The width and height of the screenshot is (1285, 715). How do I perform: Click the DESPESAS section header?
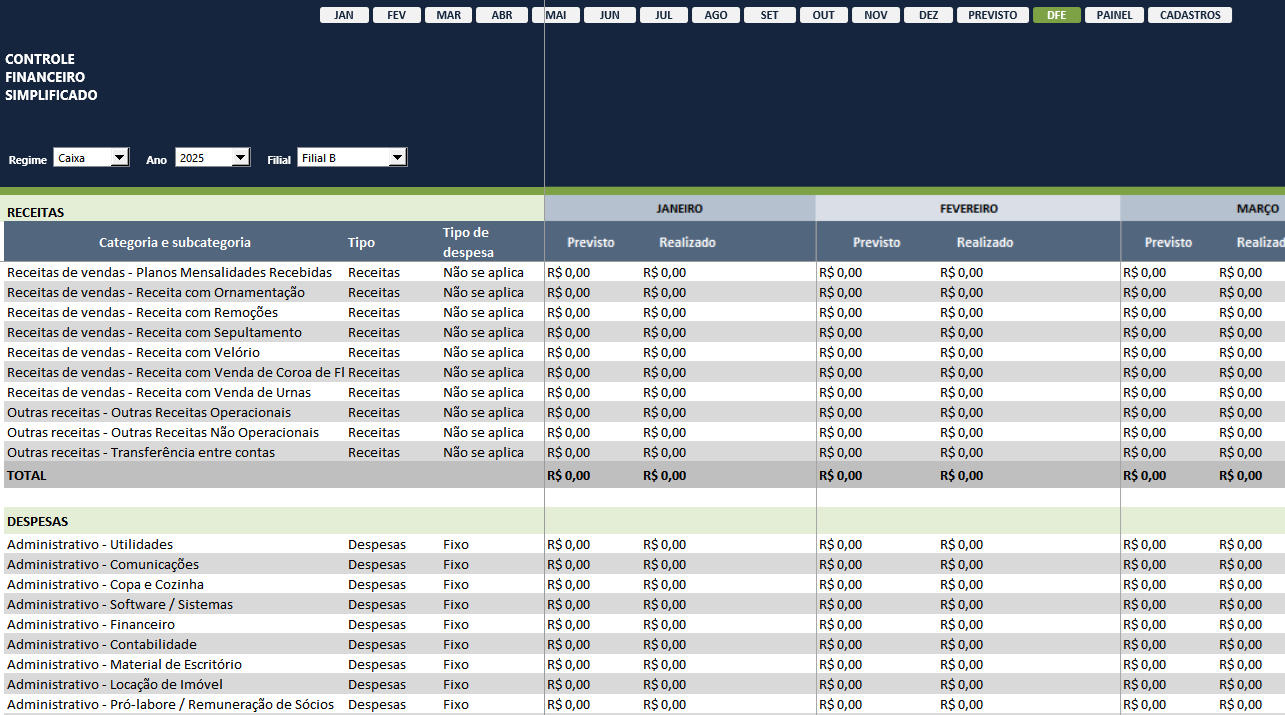click(x=37, y=521)
